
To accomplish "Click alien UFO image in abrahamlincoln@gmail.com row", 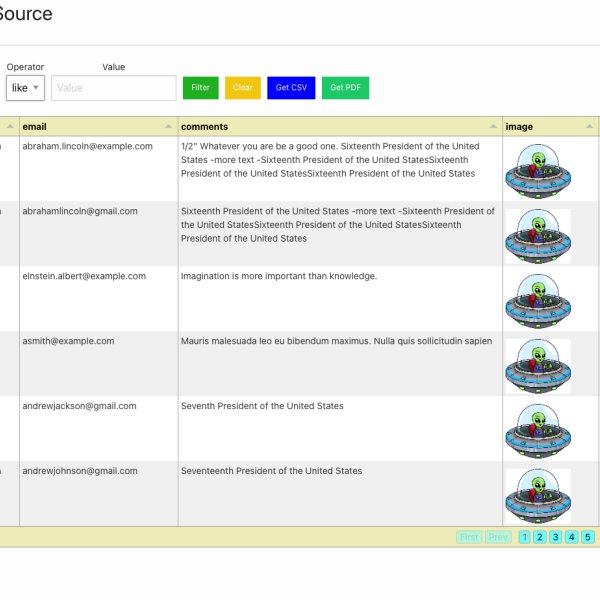I will [538, 235].
